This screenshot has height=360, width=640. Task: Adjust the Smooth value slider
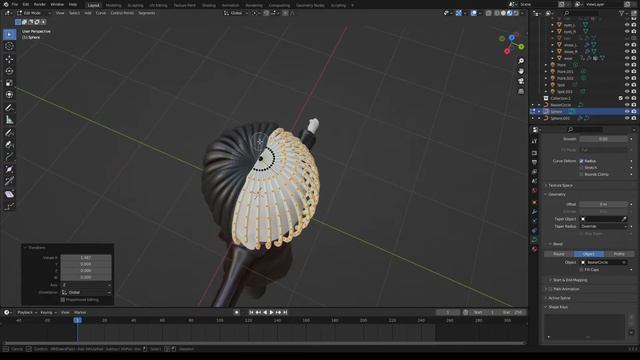(x=603, y=139)
